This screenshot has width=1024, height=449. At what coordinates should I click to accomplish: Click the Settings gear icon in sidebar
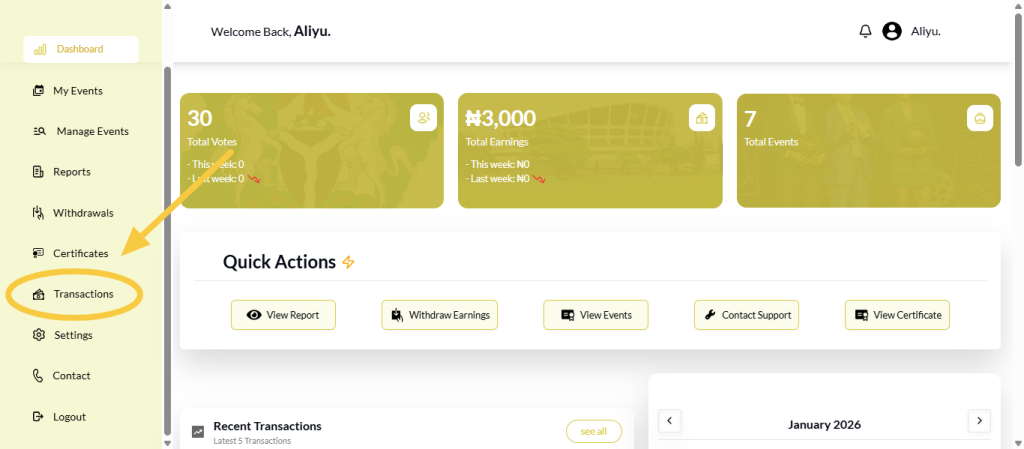39,335
